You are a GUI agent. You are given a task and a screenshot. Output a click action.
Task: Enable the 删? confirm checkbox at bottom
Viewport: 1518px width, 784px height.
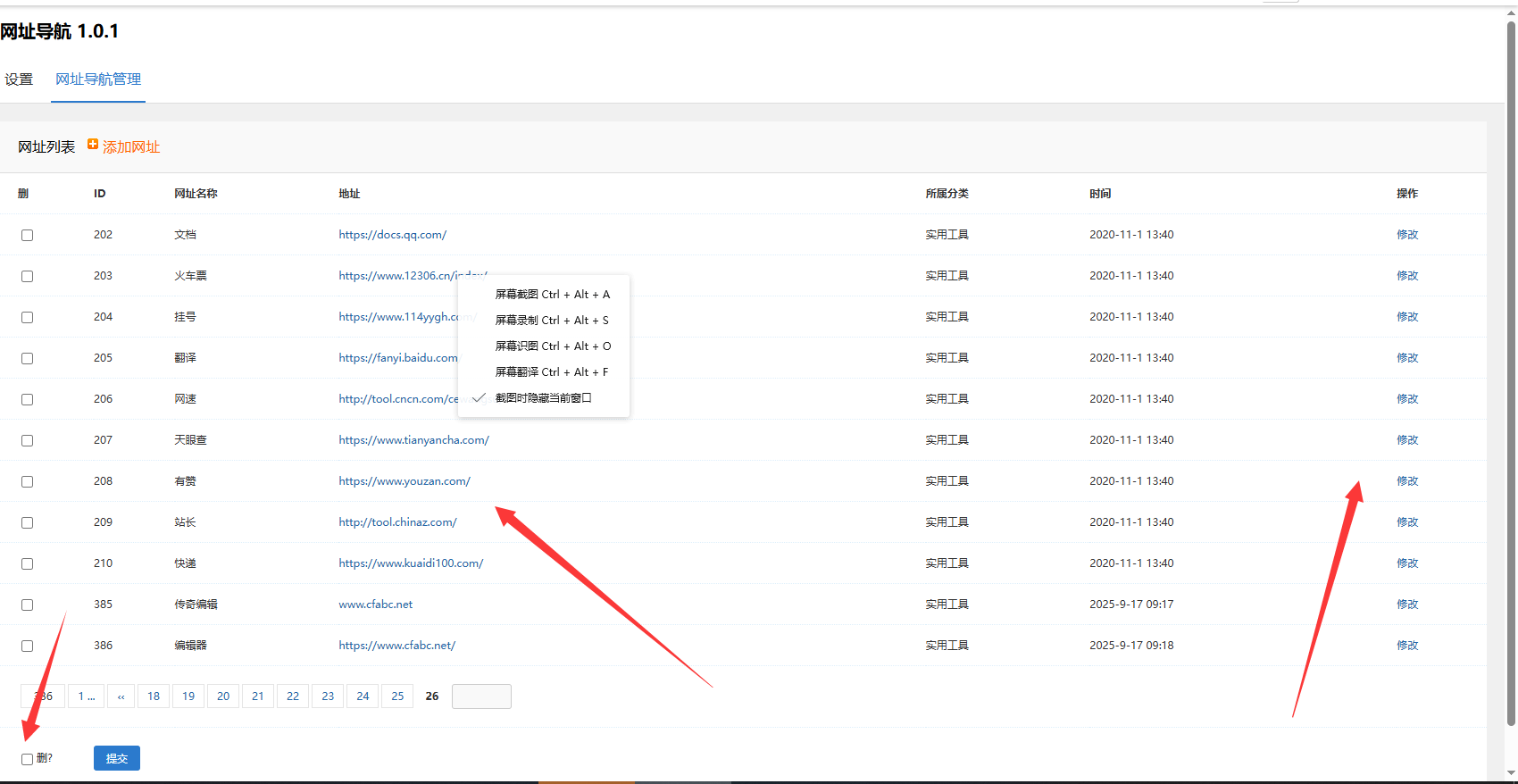pos(28,760)
